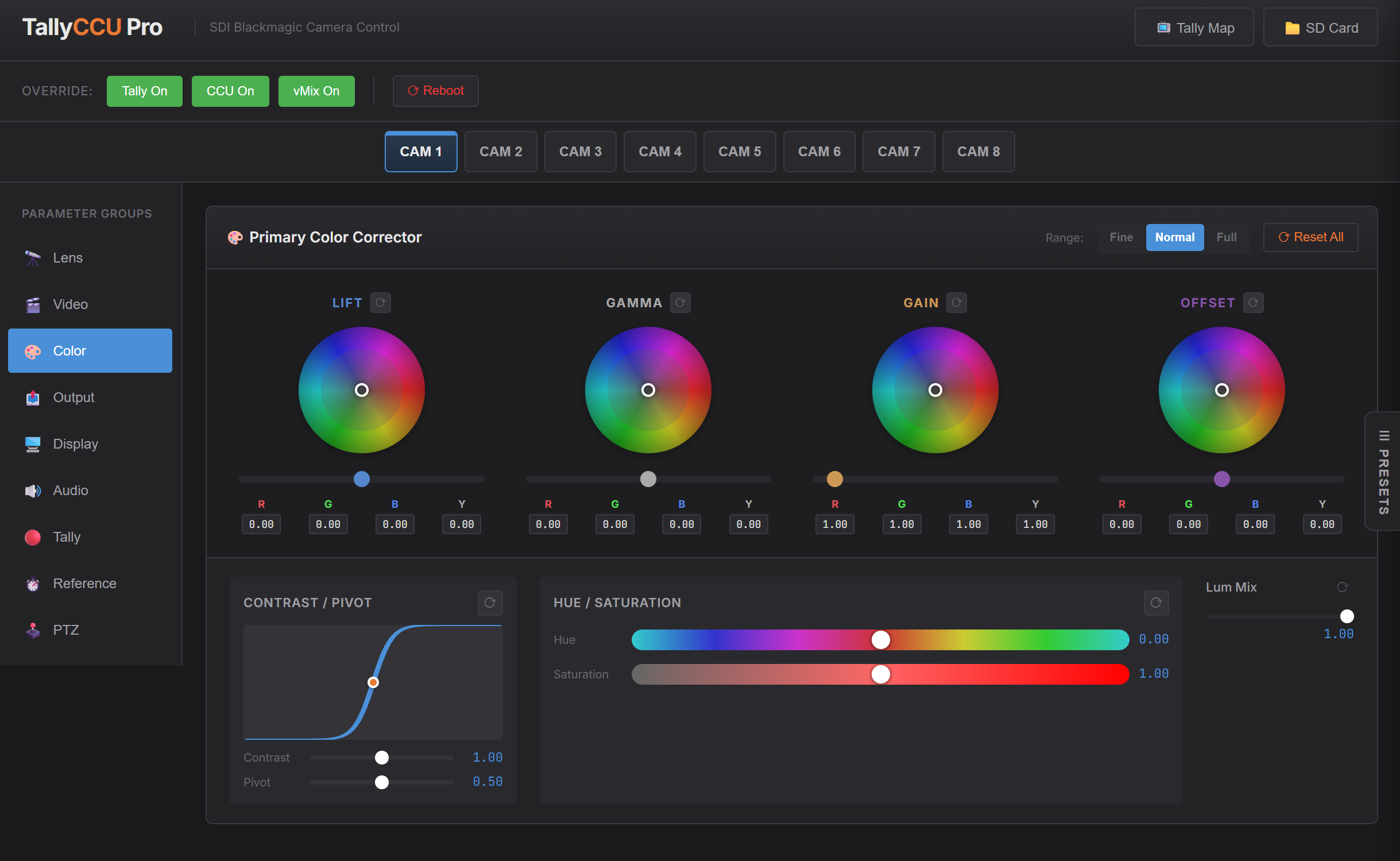
Task: Reset Contrast / Pivot settings
Action: (x=490, y=603)
